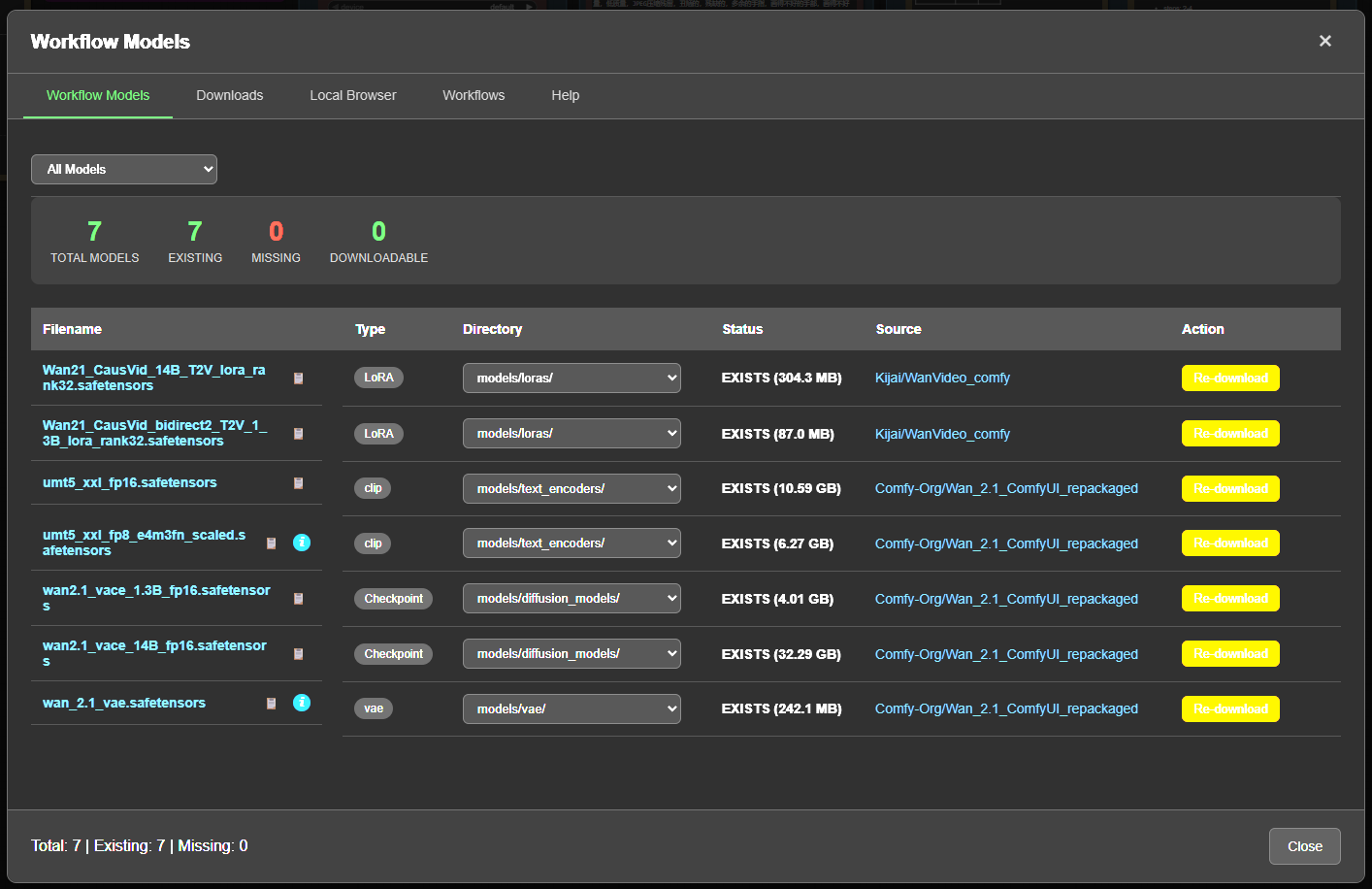
Task: Change directory for Wan21_CausVid_14B lora row
Action: 572,378
